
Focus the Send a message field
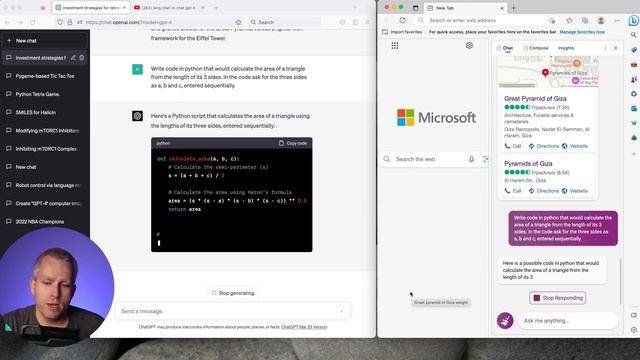point(233,311)
